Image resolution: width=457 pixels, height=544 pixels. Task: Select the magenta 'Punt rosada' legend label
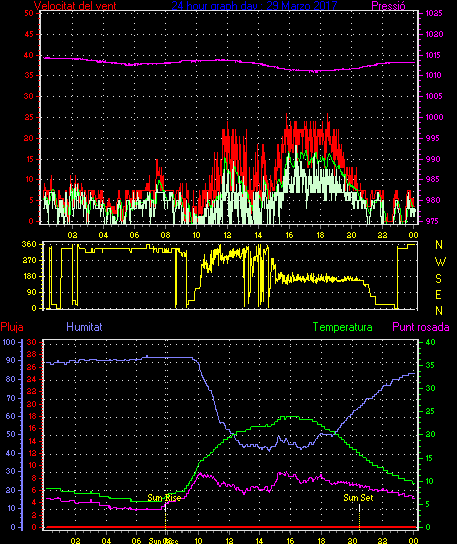pos(421,327)
